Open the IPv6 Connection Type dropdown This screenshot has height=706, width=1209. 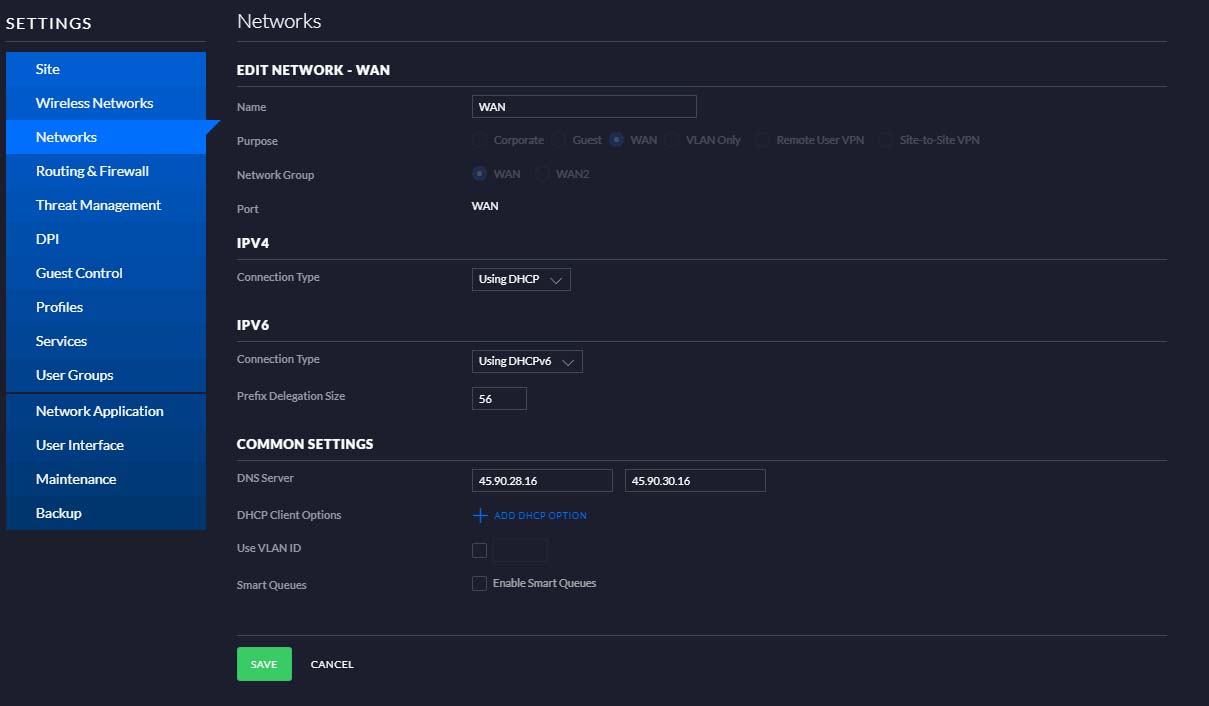(x=527, y=361)
